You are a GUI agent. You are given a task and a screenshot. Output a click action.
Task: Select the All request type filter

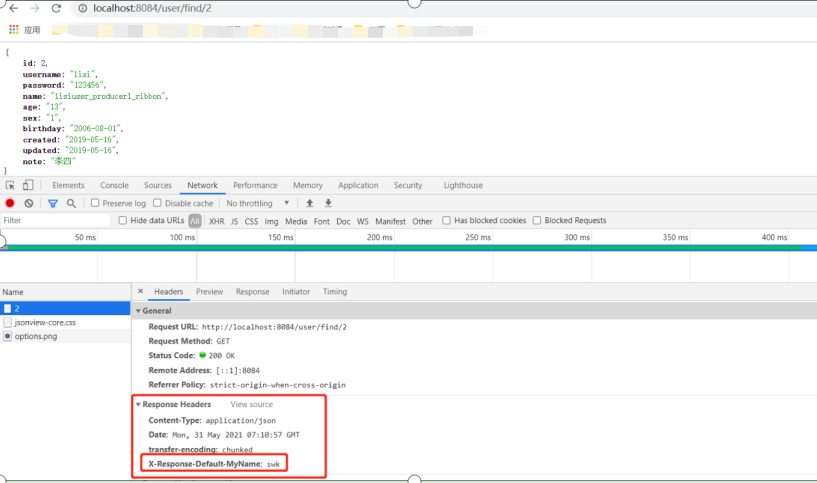click(195, 221)
